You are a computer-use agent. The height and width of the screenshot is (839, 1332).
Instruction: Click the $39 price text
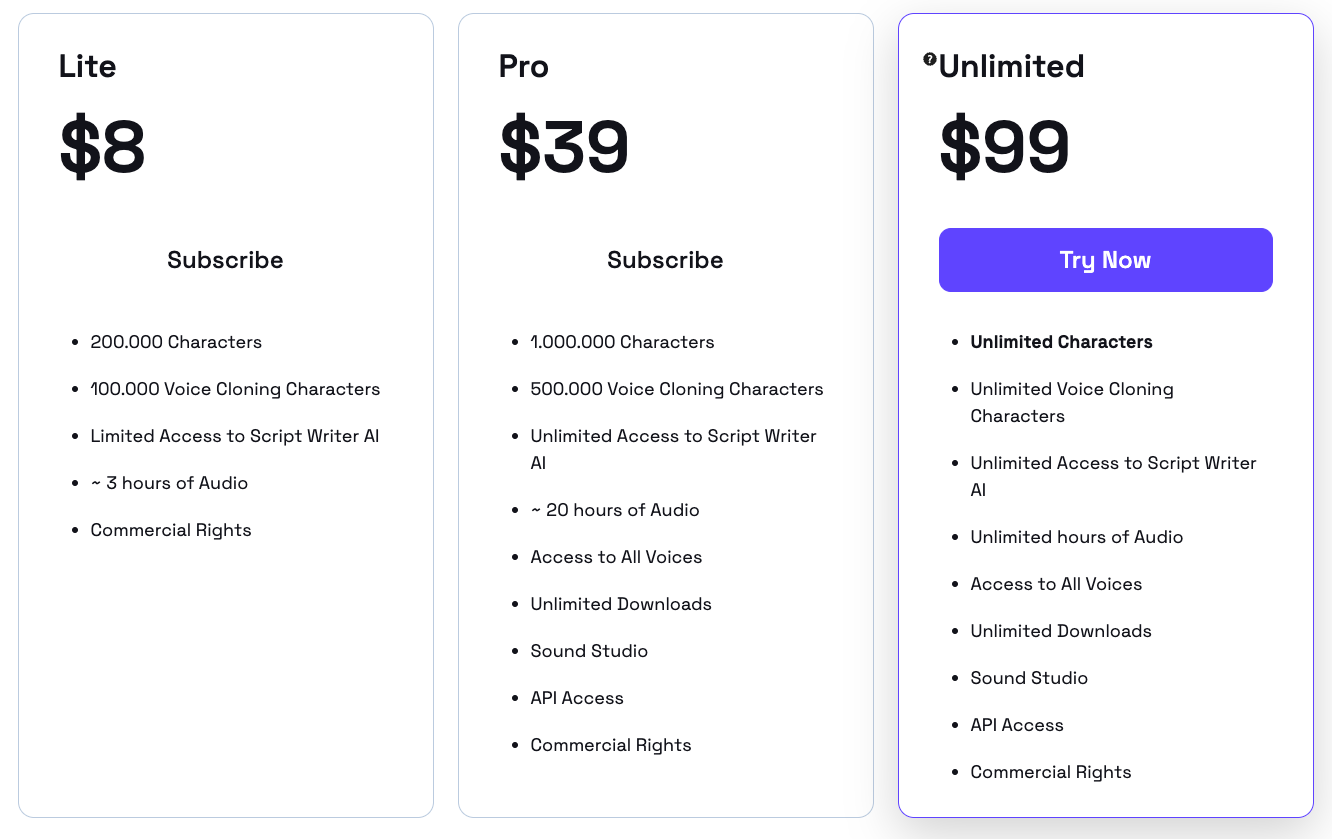(x=564, y=148)
